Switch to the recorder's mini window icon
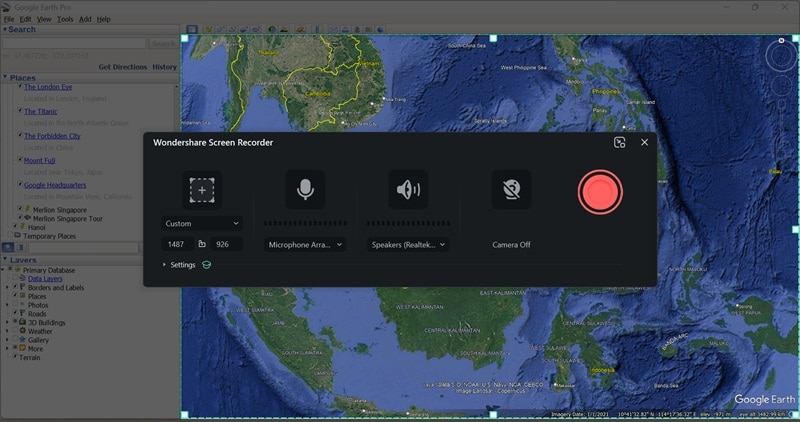Screen dimensions: 800x422 (x=619, y=142)
